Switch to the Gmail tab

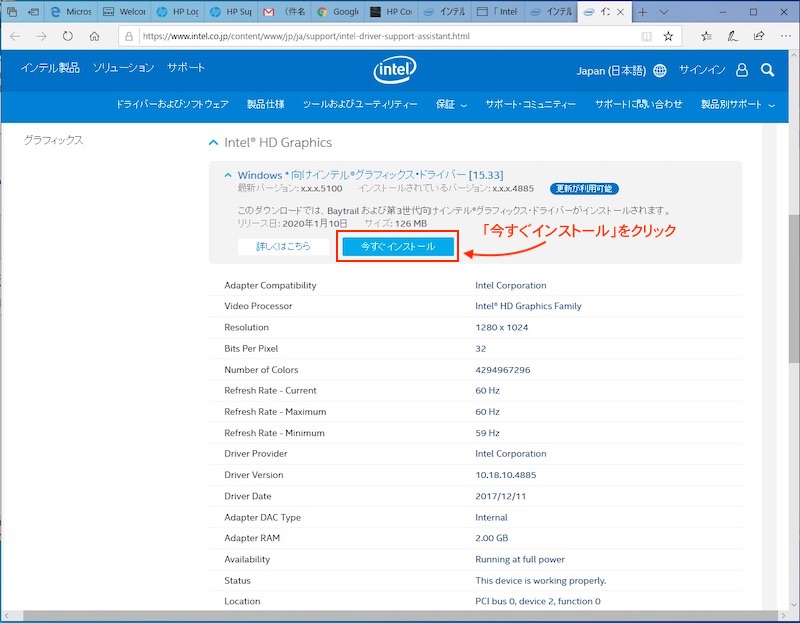(x=284, y=12)
